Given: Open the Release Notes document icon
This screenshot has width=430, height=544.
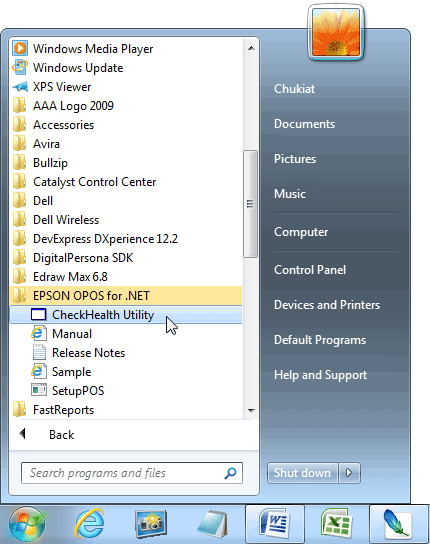Looking at the screenshot, I should tap(39, 352).
